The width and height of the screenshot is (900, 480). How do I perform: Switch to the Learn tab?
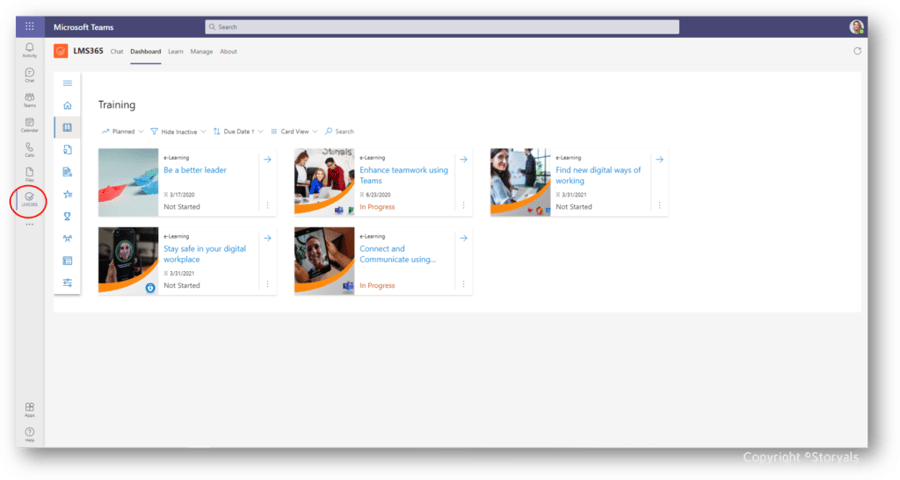point(176,52)
